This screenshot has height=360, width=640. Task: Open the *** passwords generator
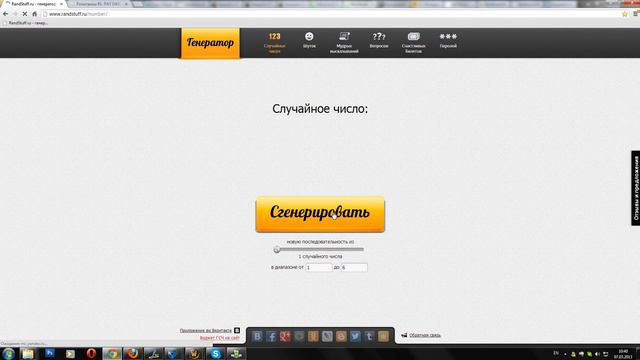click(448, 40)
